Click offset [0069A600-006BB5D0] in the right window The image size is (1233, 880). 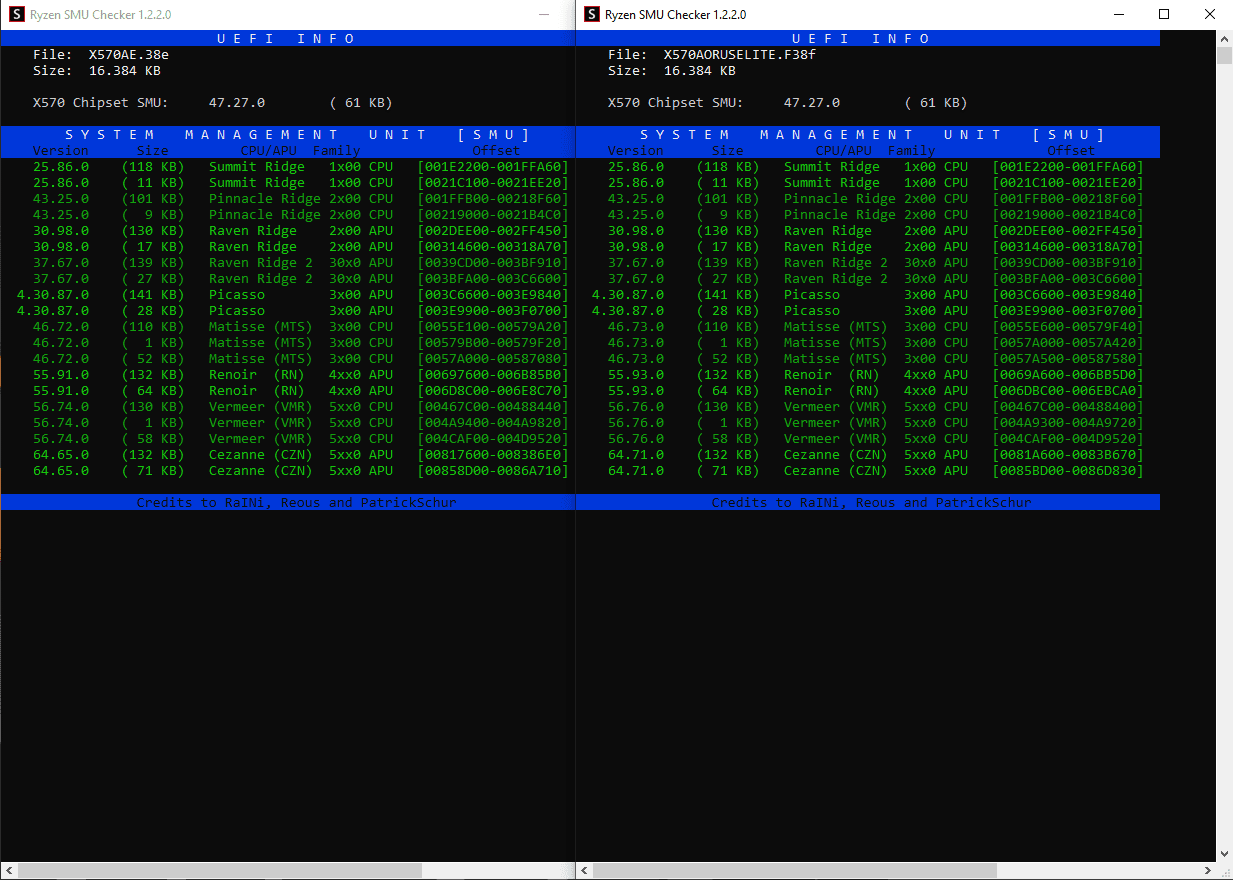coord(1068,375)
